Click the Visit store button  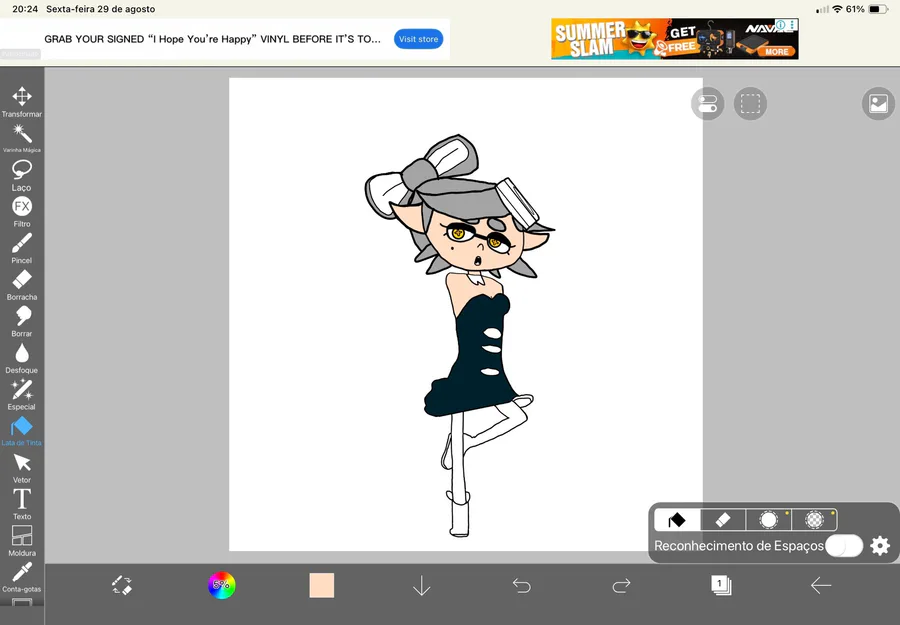[418, 39]
